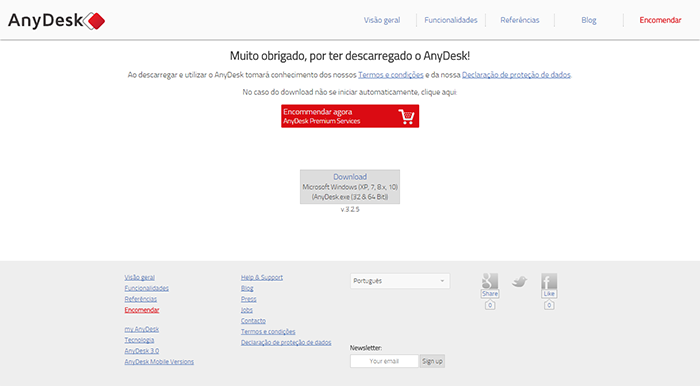Open footer Visão geral link
Viewport: 700px width, 386px height.
tap(139, 278)
